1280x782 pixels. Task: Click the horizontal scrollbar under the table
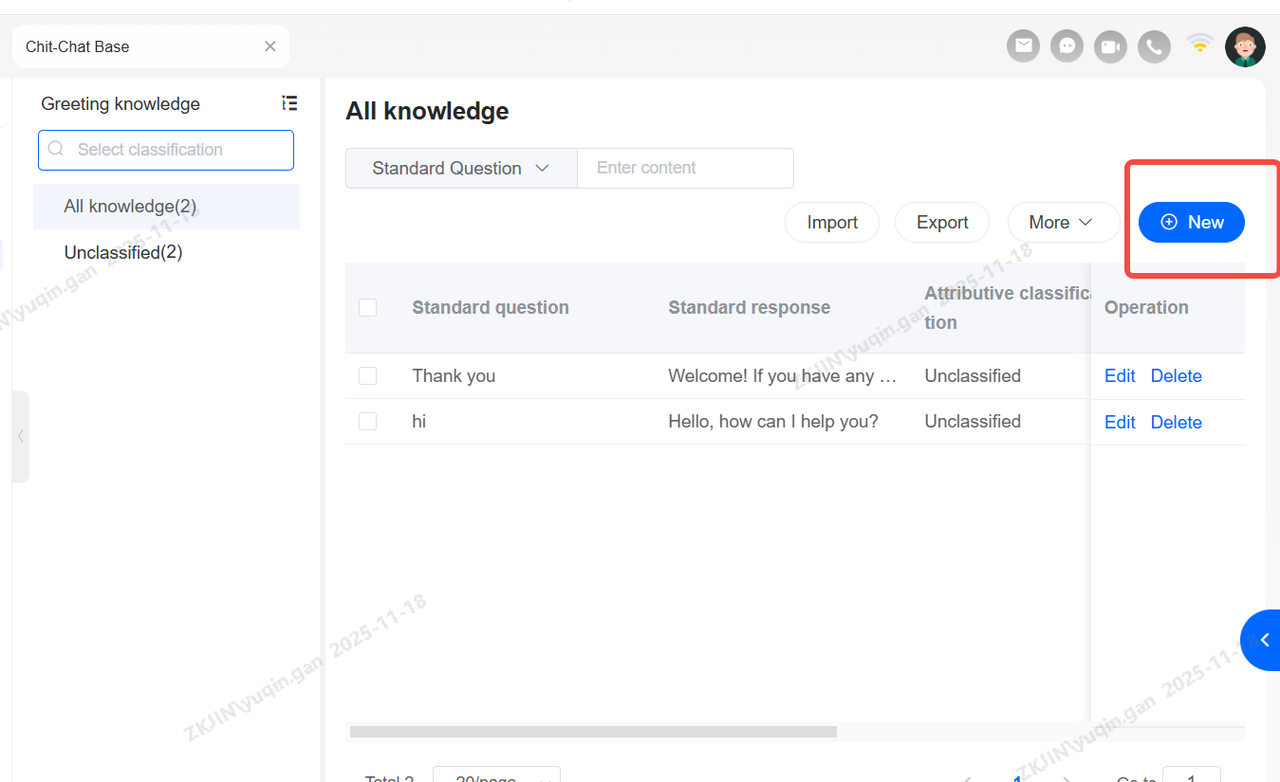click(593, 732)
